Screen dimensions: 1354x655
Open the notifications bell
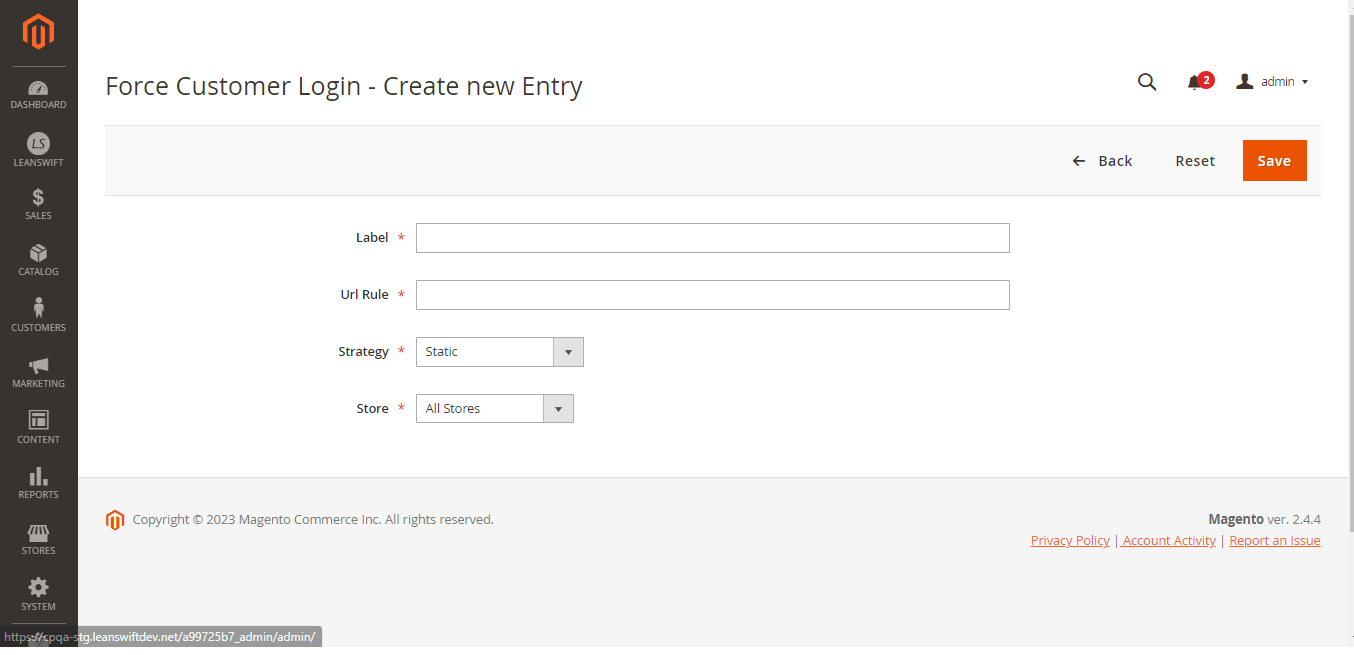coord(1197,81)
